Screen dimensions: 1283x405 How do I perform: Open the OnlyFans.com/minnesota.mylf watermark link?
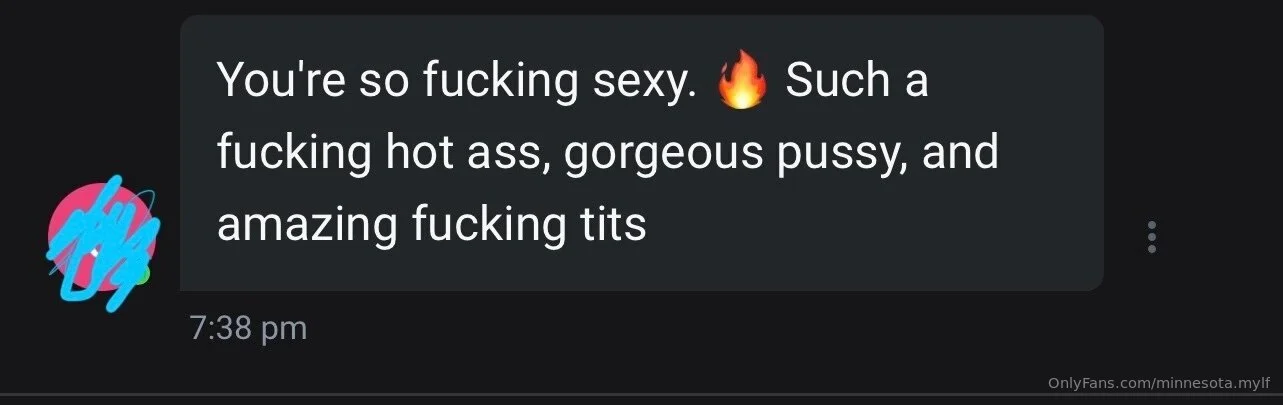1159,384
